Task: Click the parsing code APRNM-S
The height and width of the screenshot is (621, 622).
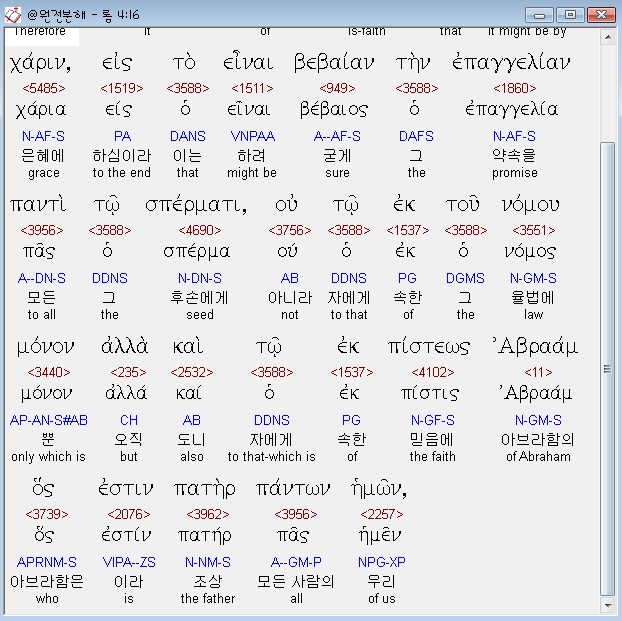Action: coord(47,562)
